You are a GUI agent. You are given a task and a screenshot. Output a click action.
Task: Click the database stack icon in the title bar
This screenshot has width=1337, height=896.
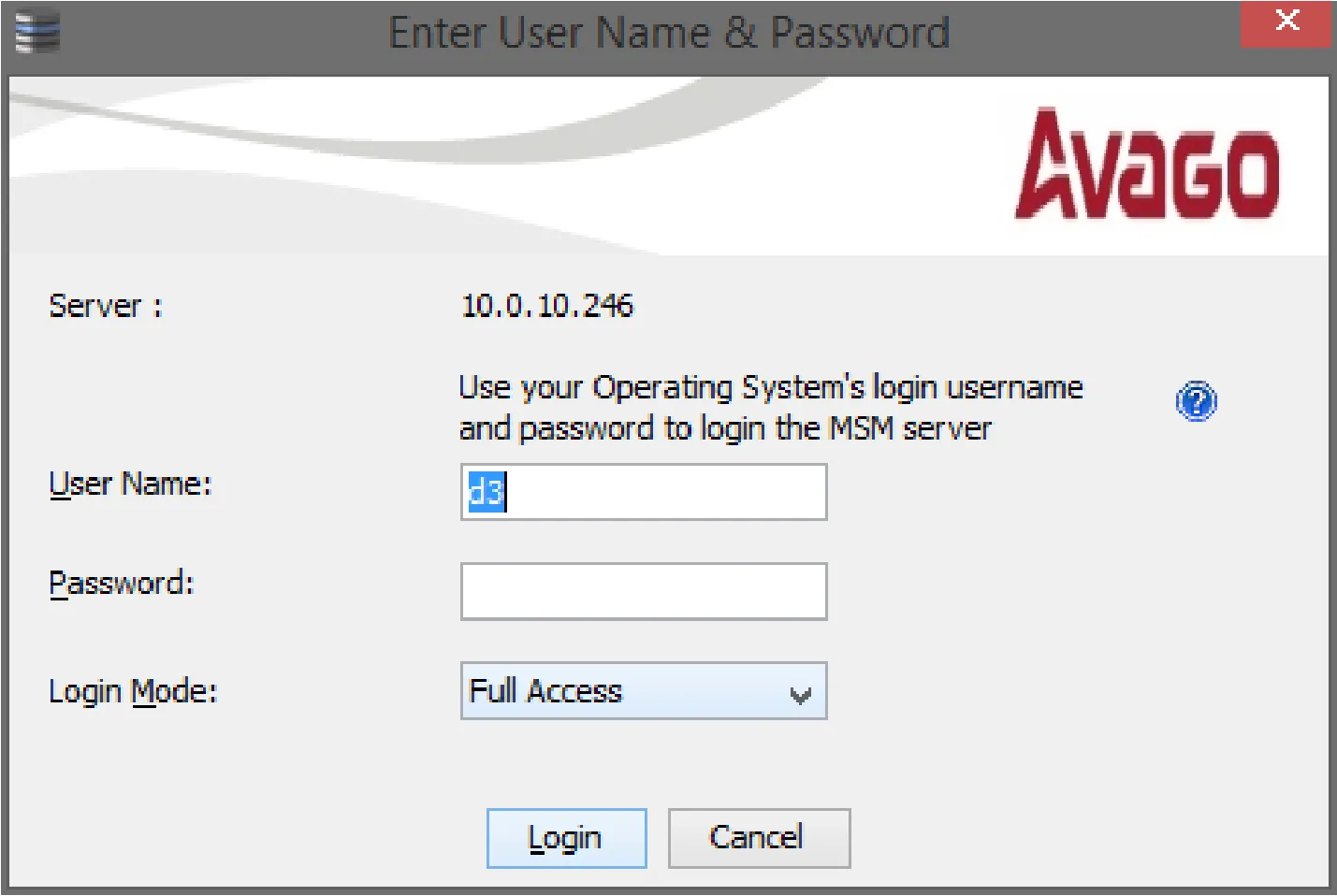point(36,30)
